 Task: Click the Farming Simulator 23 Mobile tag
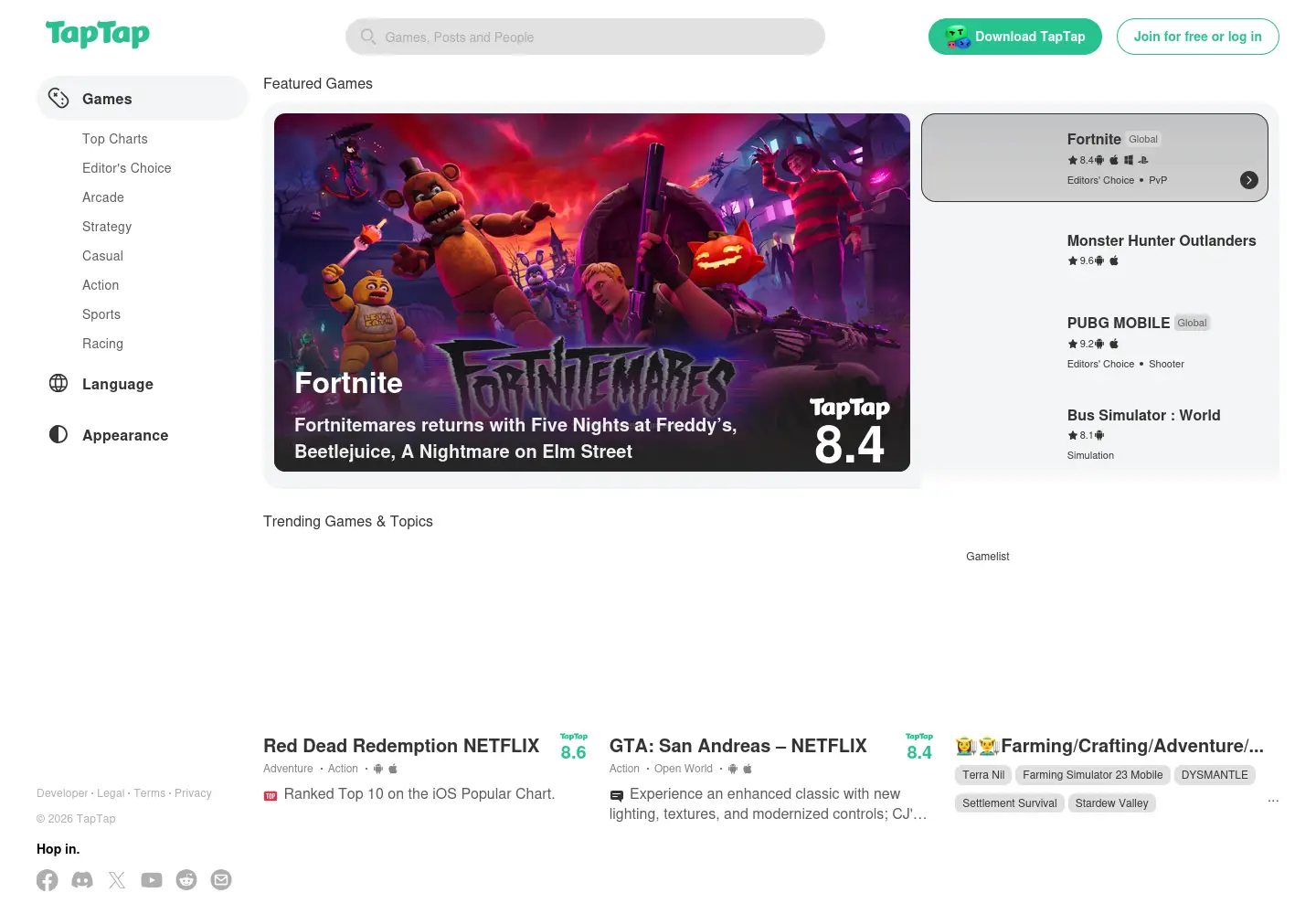click(x=1093, y=775)
